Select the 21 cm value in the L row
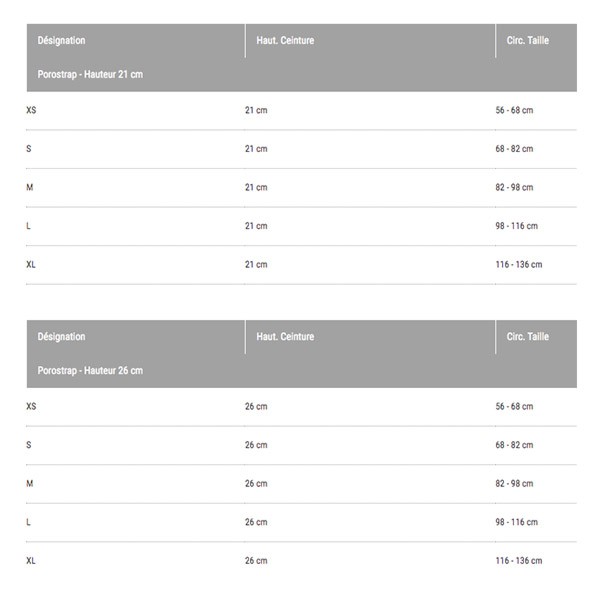This screenshot has width=600, height=600. tap(256, 226)
